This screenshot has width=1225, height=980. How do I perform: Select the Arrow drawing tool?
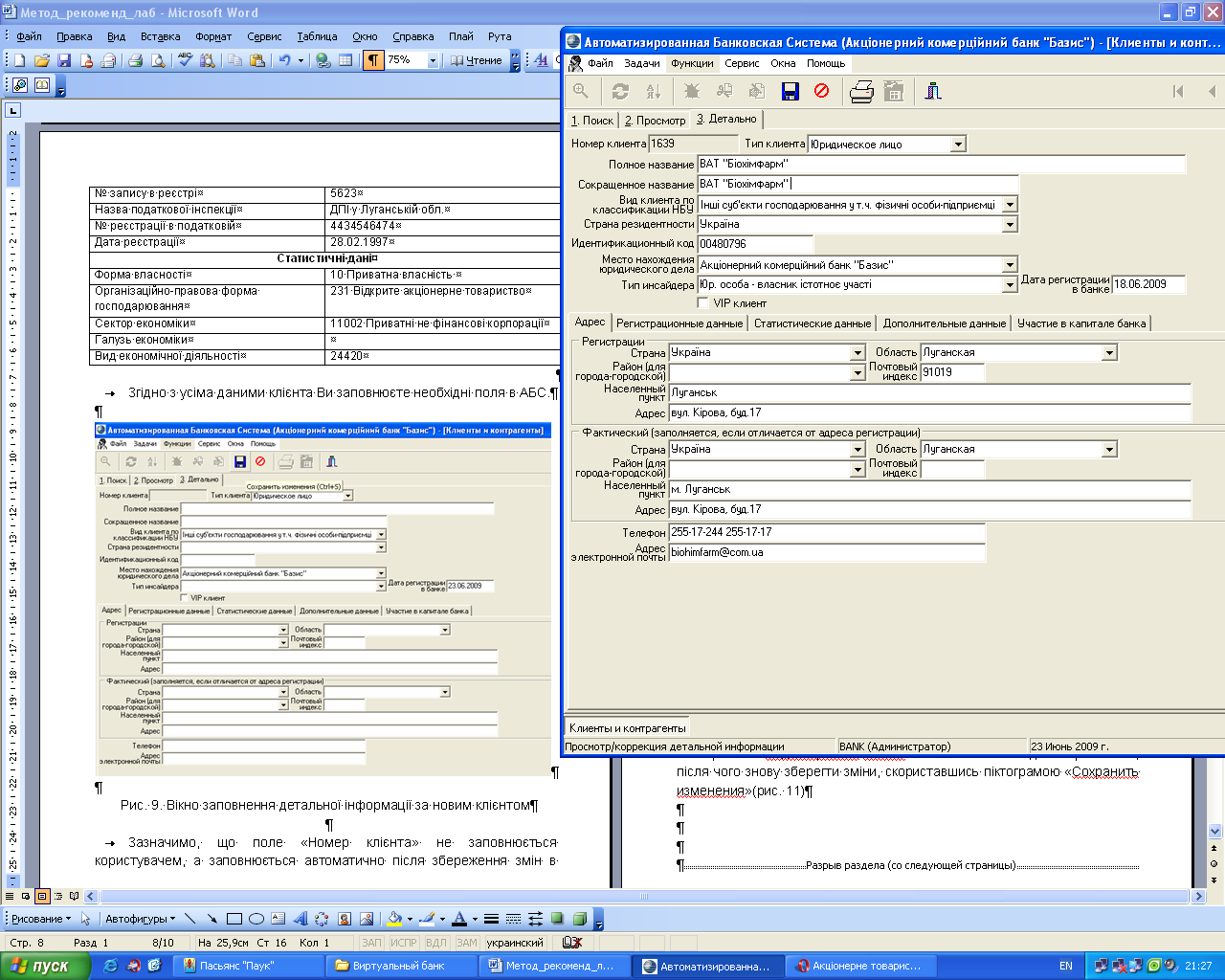point(212,919)
